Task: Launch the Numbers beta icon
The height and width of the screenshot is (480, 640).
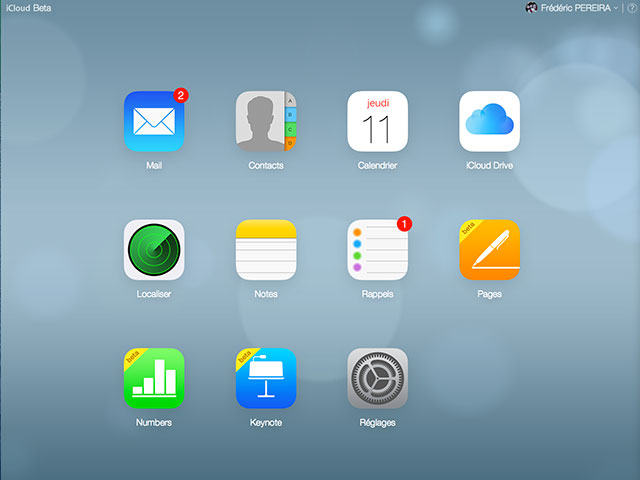Action: (154, 378)
